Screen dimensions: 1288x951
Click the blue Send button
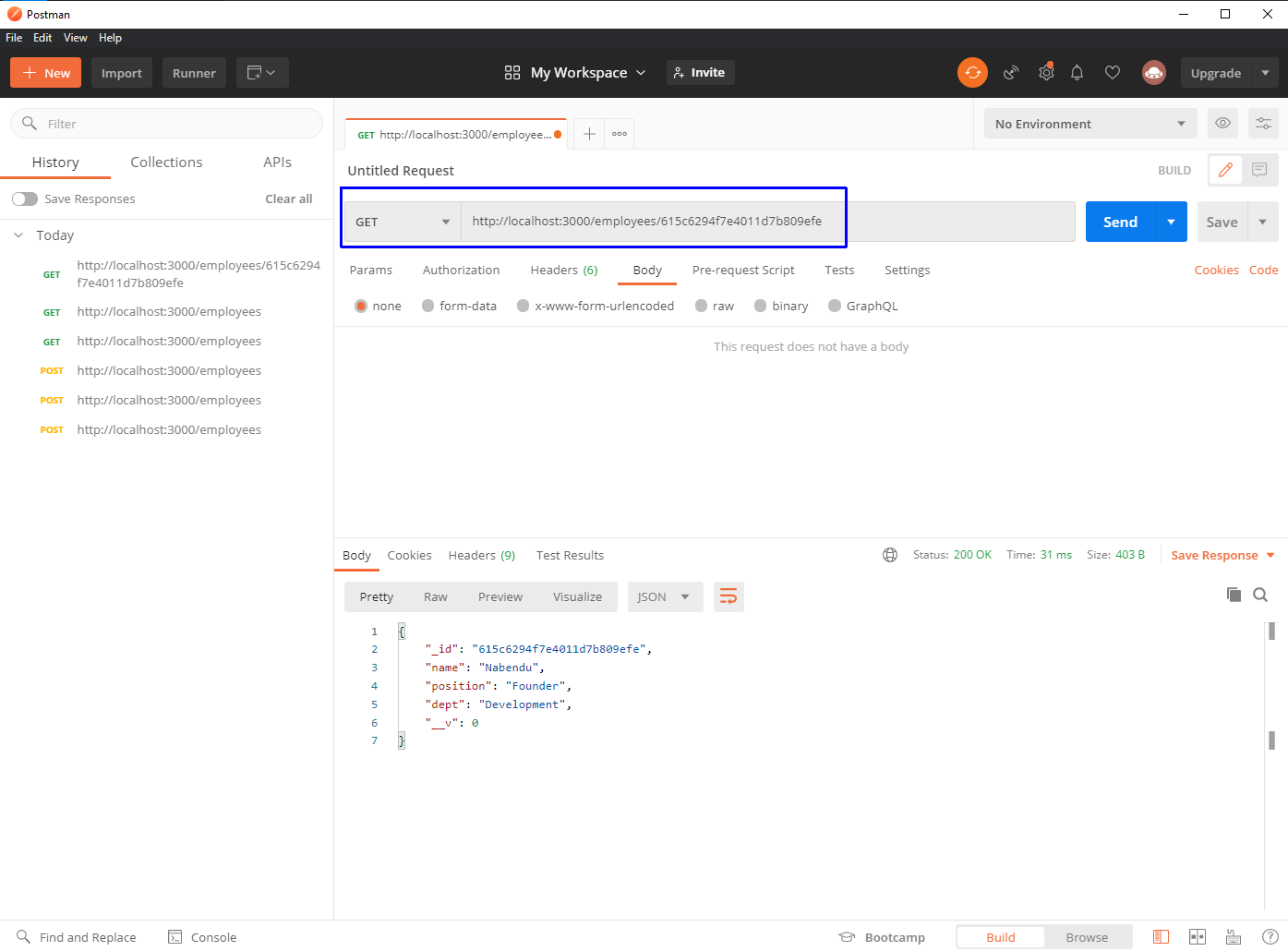click(x=1120, y=222)
